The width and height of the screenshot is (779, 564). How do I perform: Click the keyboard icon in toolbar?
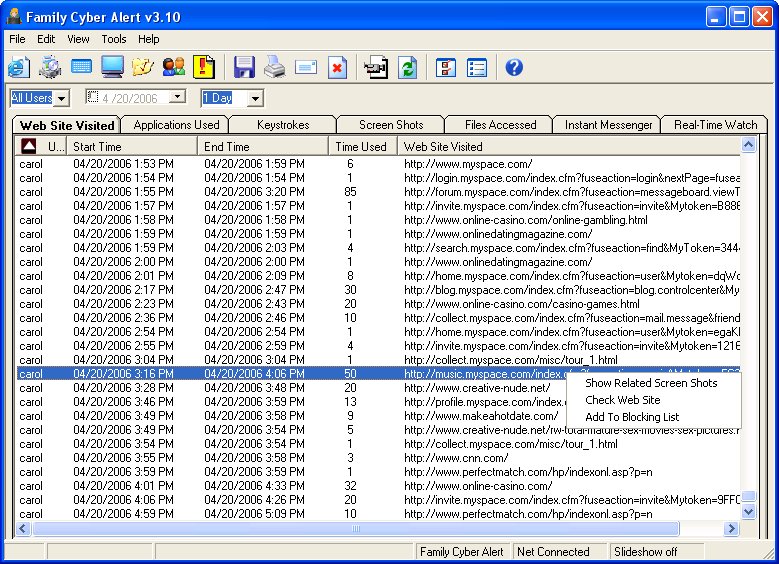point(81,68)
